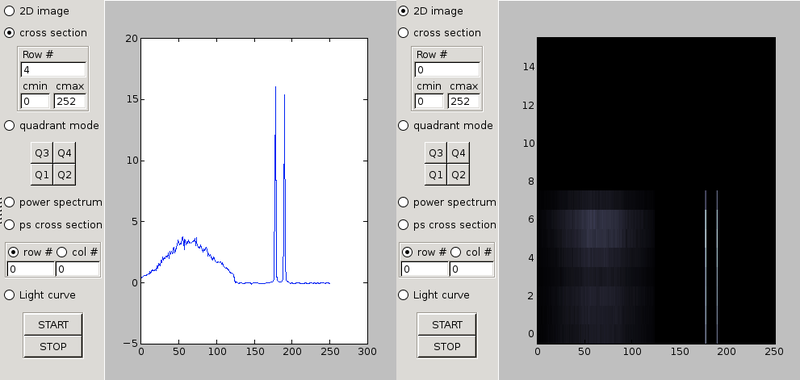
Task: Select power spectrum radio in left panel
Action: [x=10, y=202]
